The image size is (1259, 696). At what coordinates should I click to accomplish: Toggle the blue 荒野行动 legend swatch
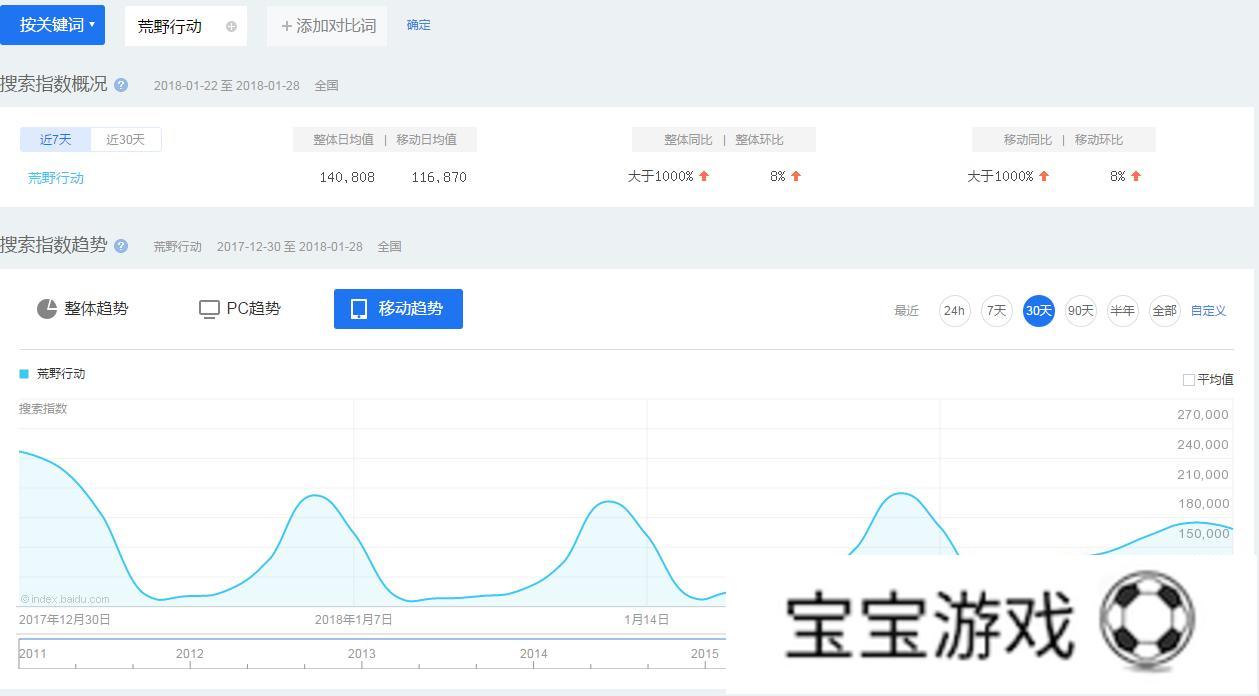click(x=24, y=374)
